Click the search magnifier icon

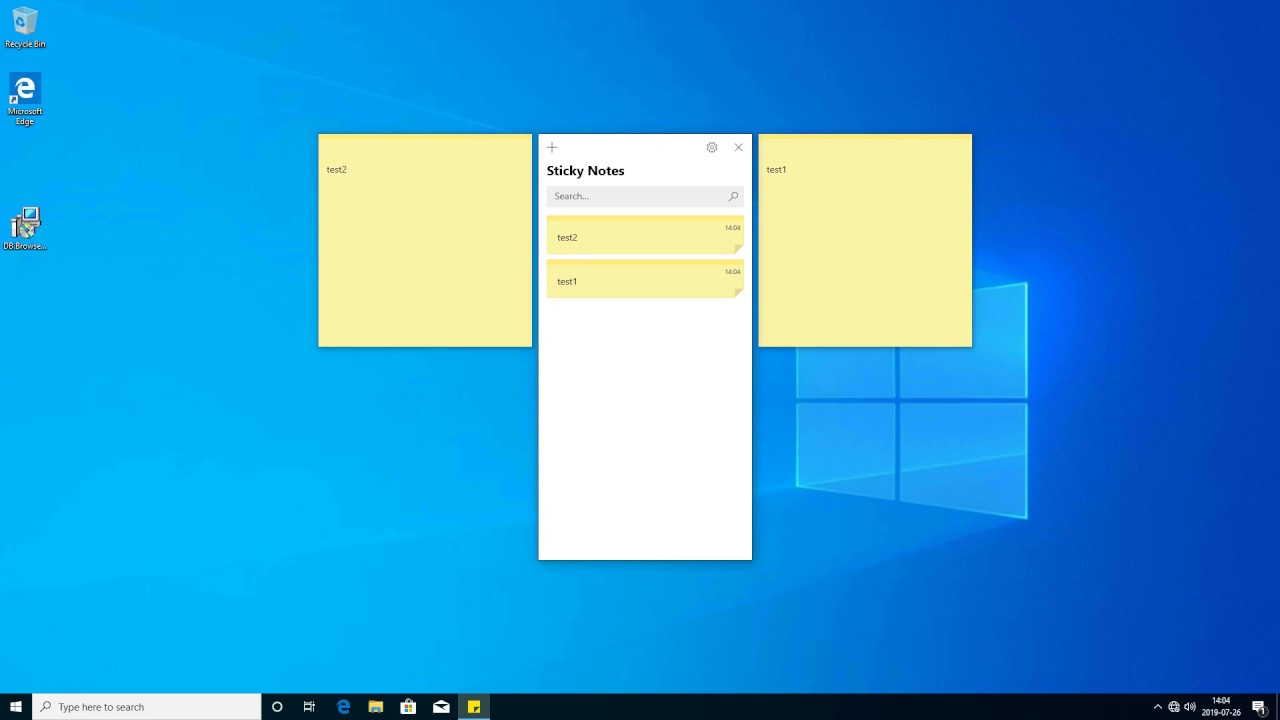(x=733, y=196)
